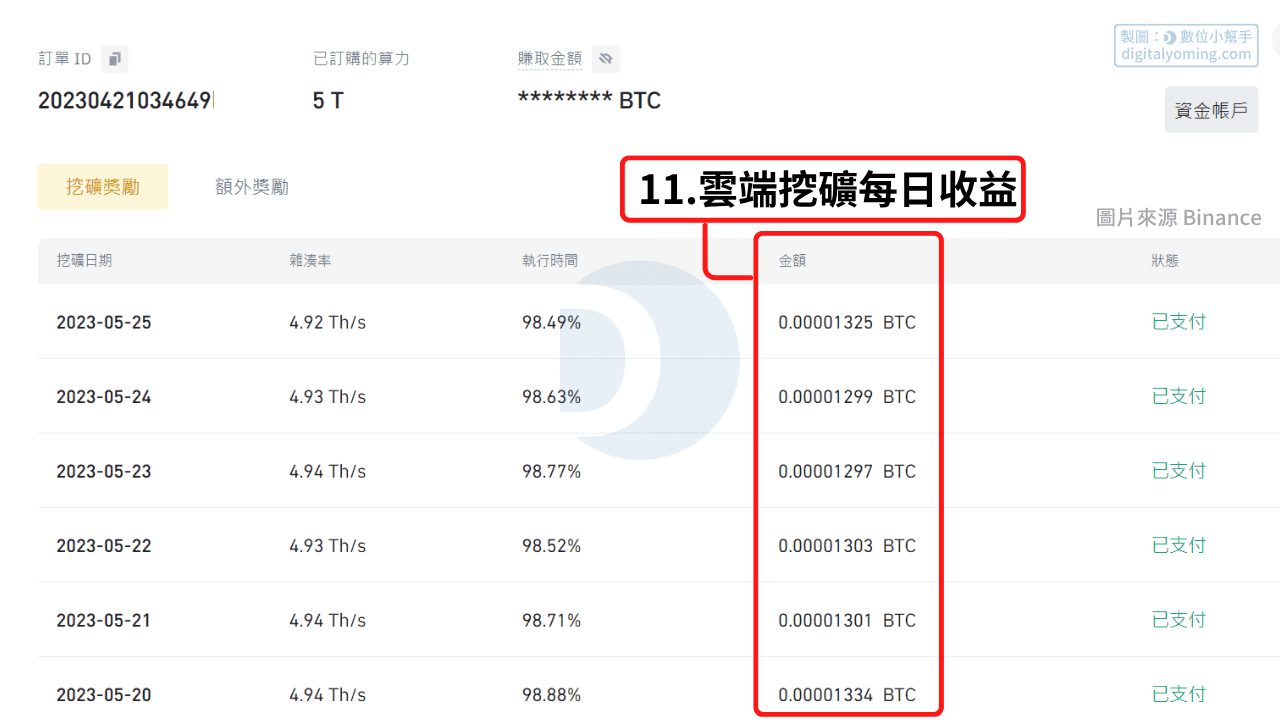1280x720 pixels.
Task: Click 已支付 status for 2023-05-21
Action: click(x=1179, y=620)
